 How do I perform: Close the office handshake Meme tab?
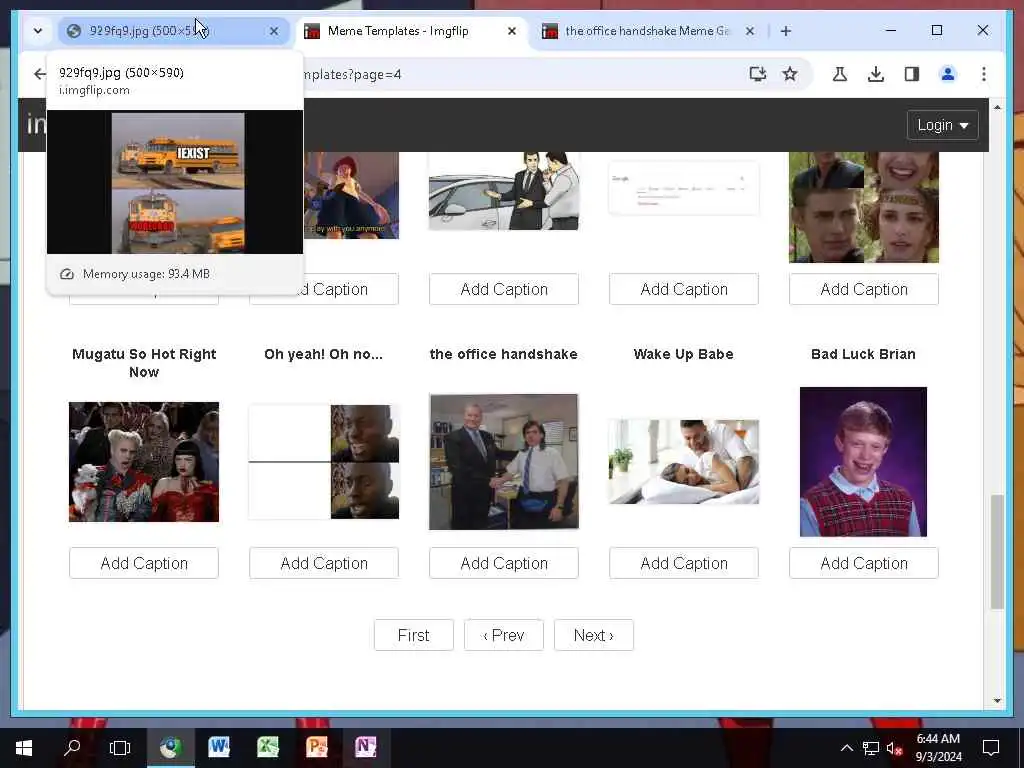750,31
